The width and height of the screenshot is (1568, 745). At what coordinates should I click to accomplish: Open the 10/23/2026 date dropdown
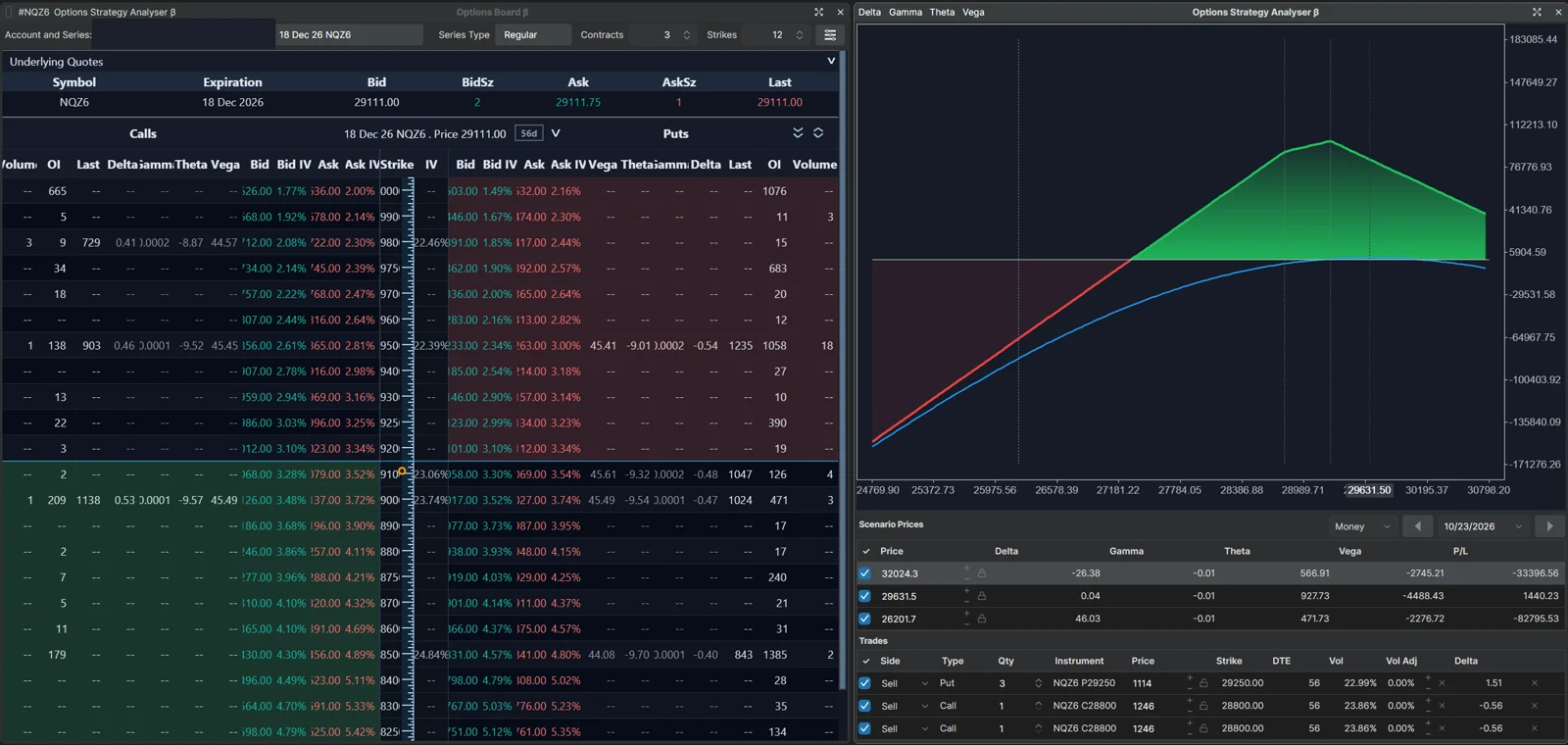1483,526
